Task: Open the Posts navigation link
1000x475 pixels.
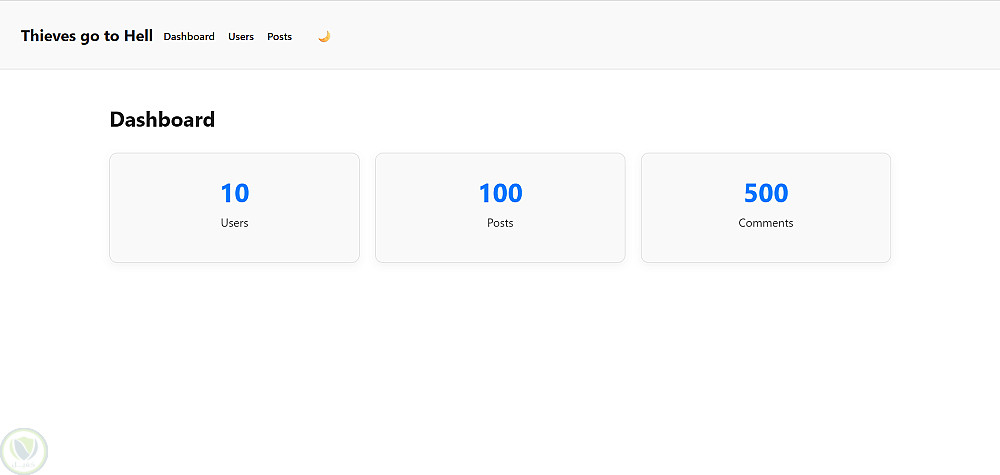Action: (279, 36)
